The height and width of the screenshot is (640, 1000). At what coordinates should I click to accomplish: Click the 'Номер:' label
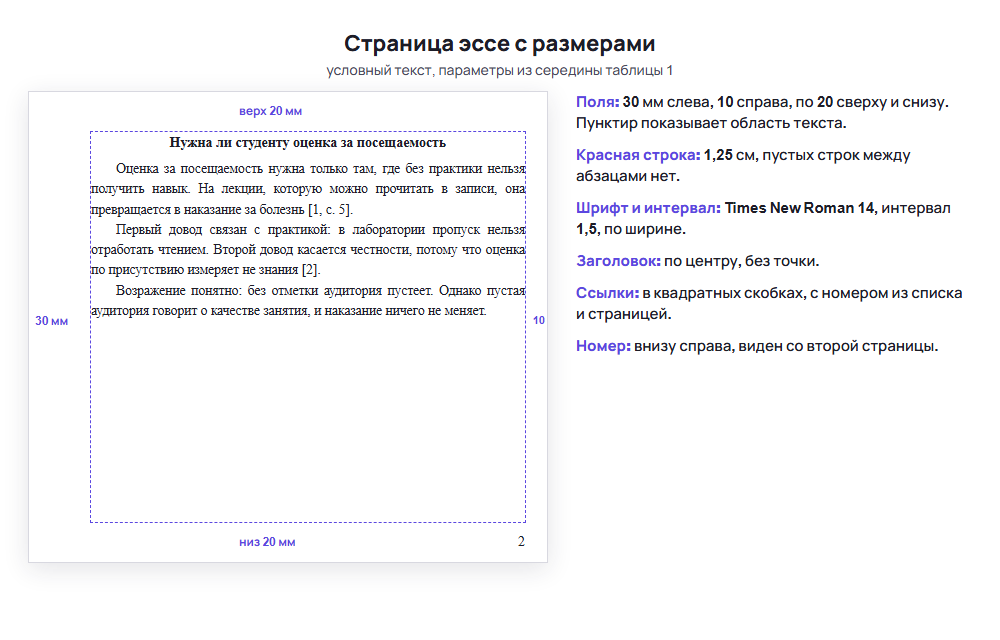[x=603, y=345]
